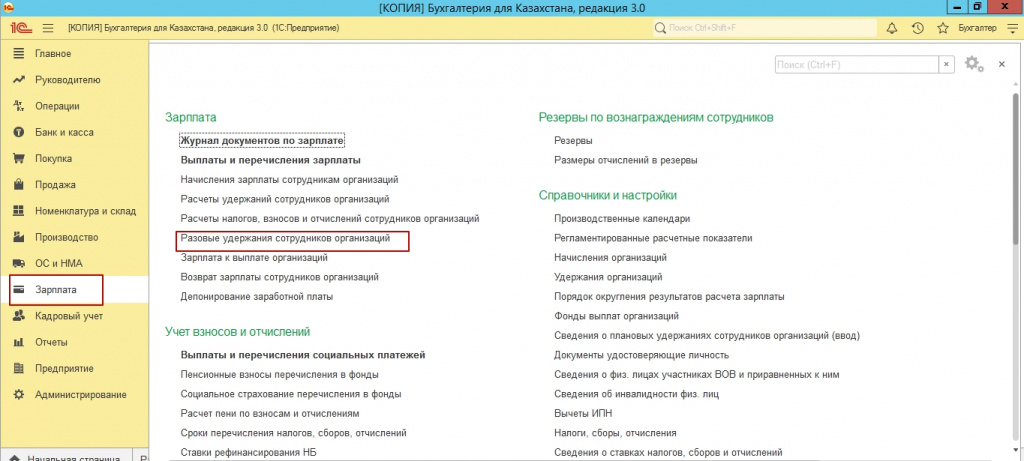
Task: Open Зарплата к выплате организаций
Action: point(254,258)
